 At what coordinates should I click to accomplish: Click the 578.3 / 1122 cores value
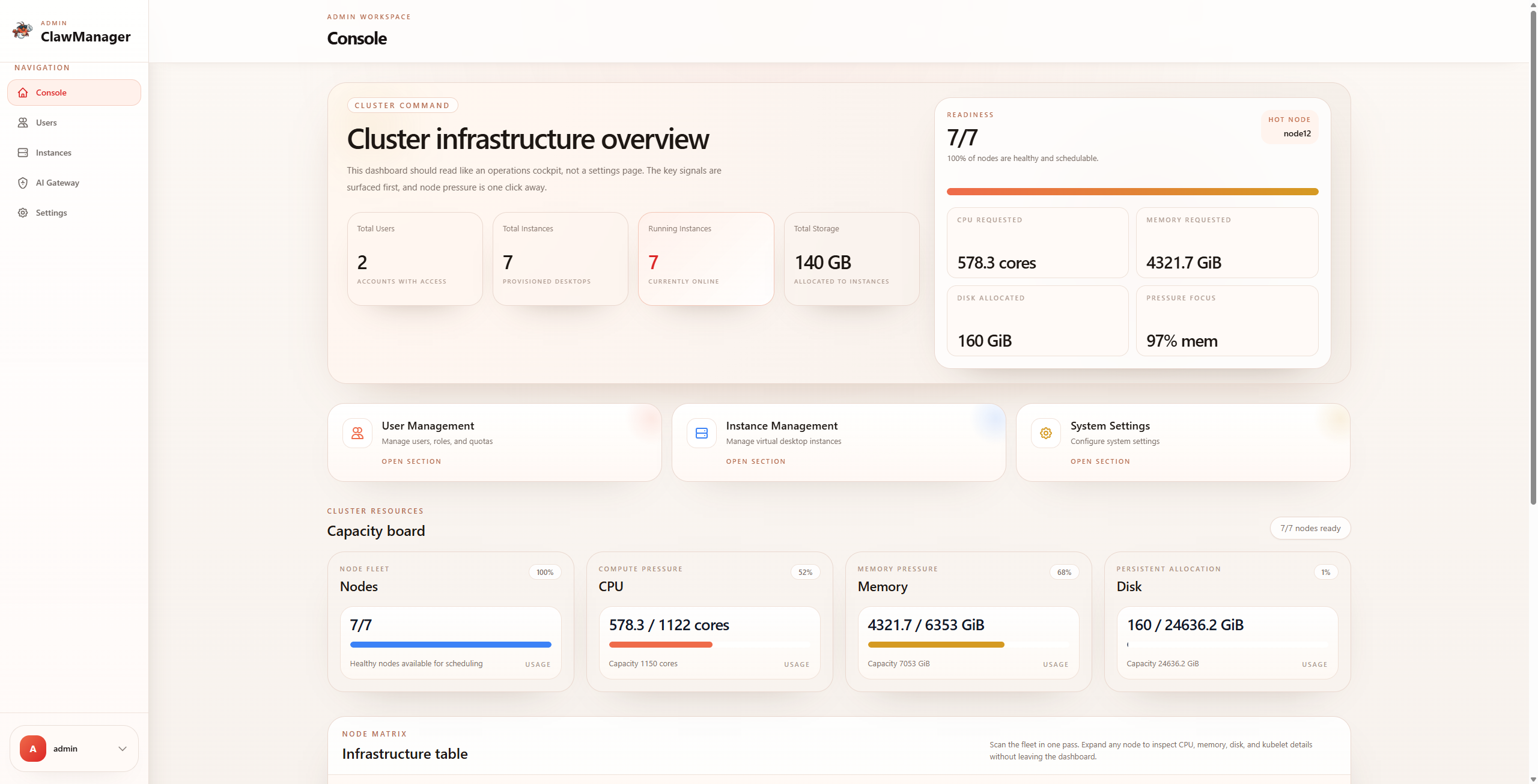pyautogui.click(x=669, y=625)
